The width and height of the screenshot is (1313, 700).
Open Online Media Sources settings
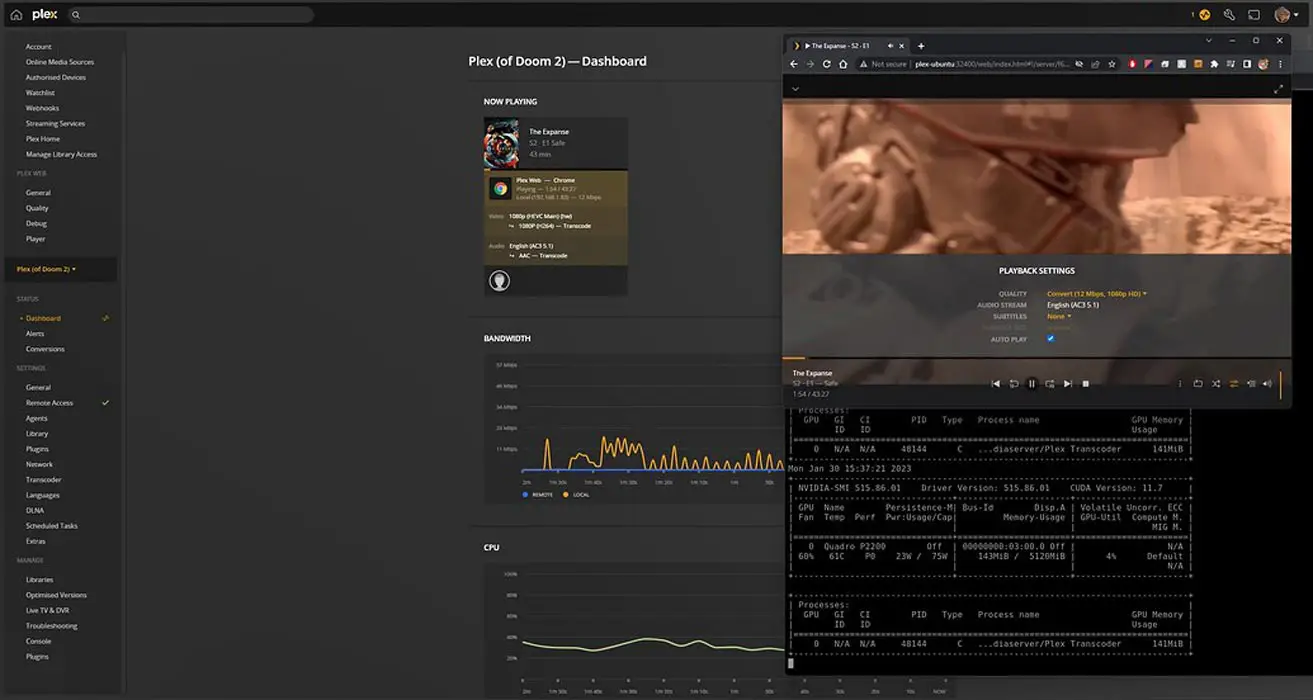pyautogui.click(x=60, y=62)
